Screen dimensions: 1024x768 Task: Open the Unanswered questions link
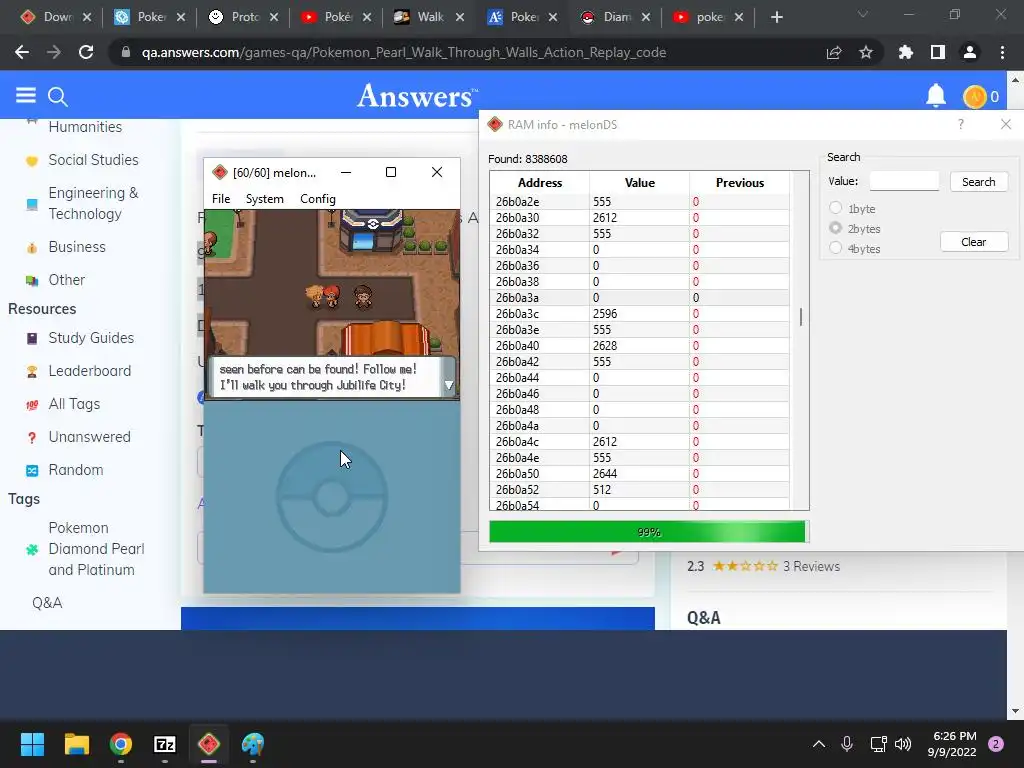[x=89, y=437]
